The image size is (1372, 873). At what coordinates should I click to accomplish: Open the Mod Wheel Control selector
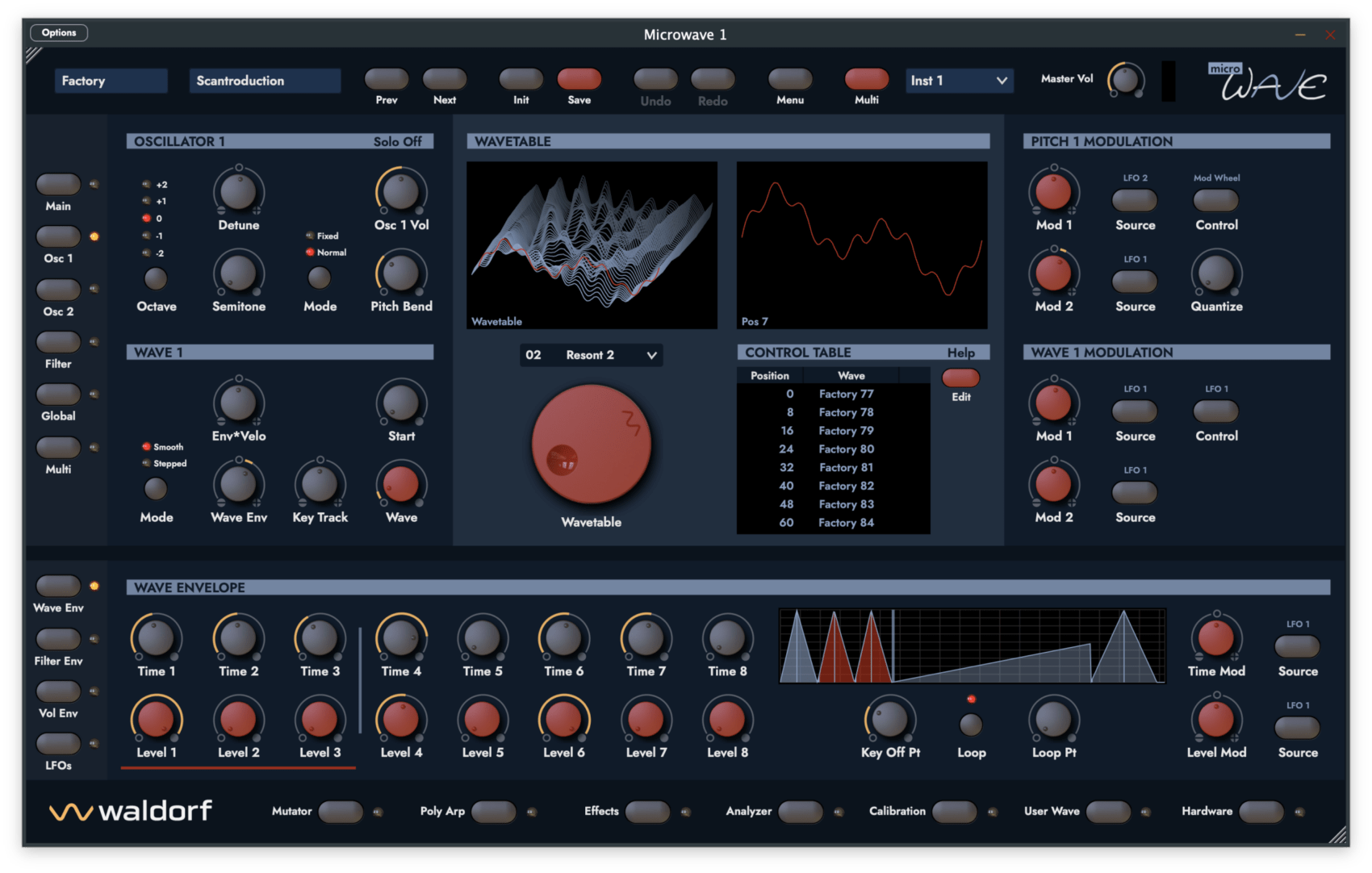point(1216,200)
